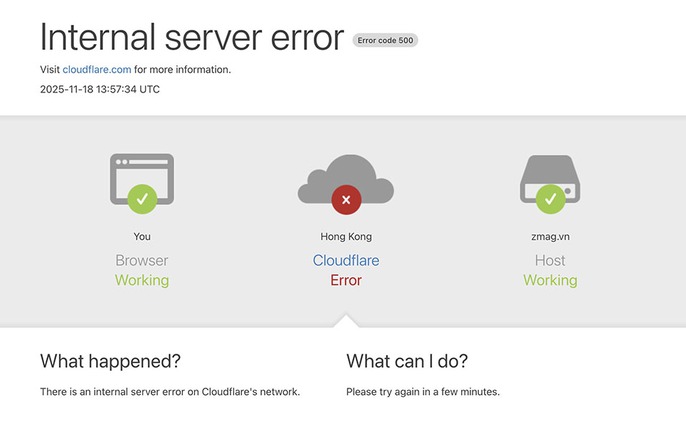This screenshot has height=429, width=686.
Task: Click the red X badge on the cloud
Action: [346, 200]
